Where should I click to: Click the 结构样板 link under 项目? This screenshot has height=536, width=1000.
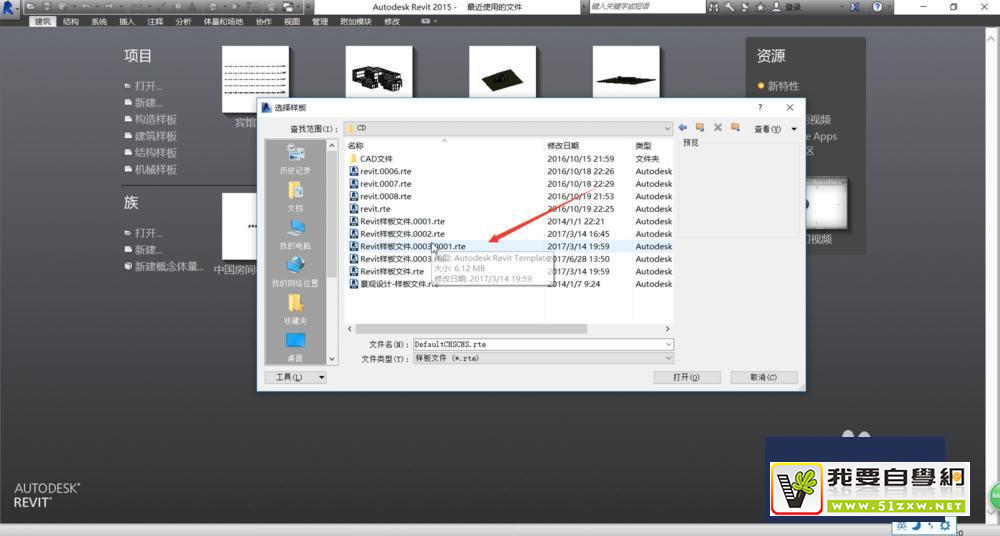156,153
